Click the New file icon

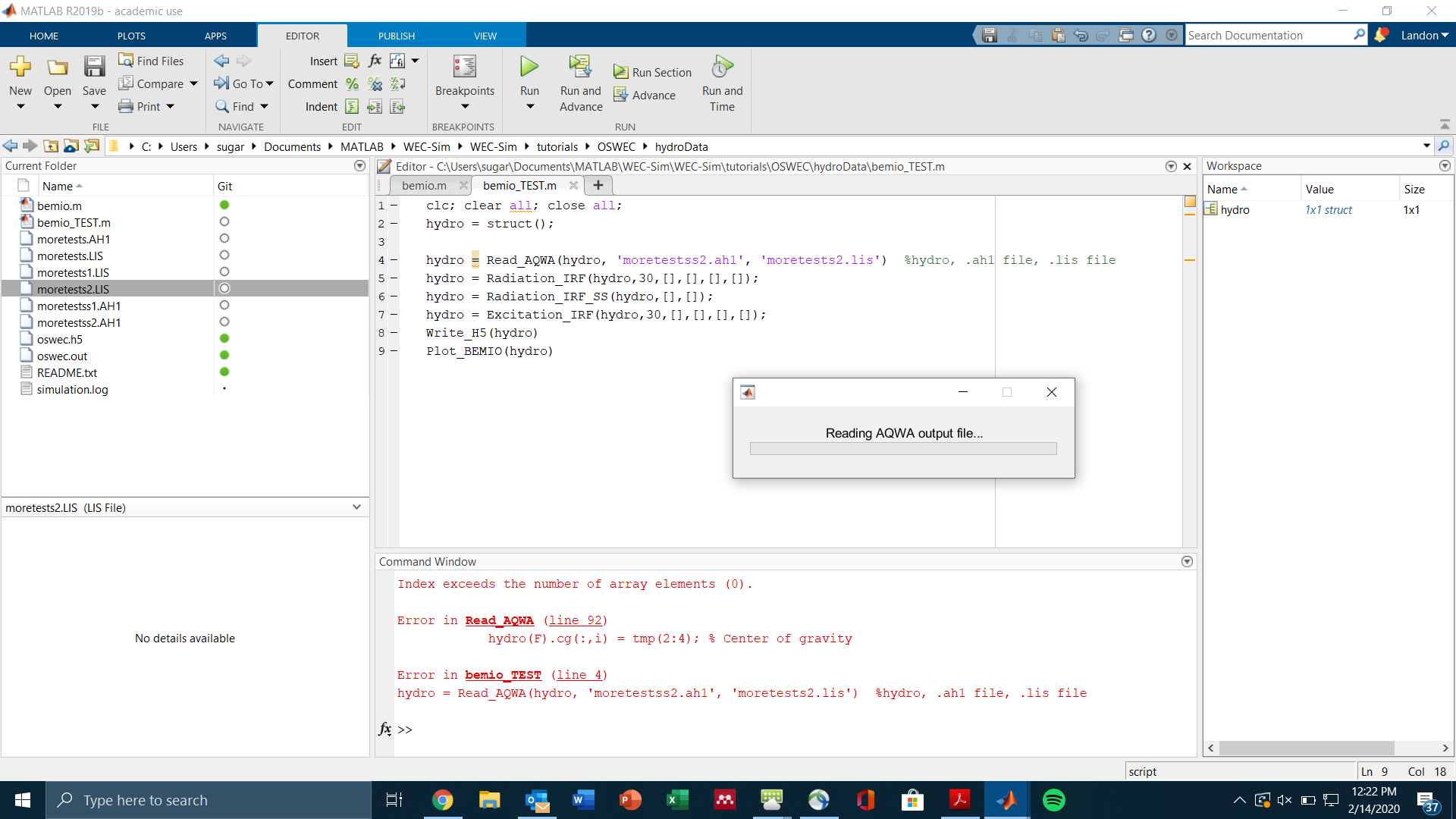tap(20, 67)
